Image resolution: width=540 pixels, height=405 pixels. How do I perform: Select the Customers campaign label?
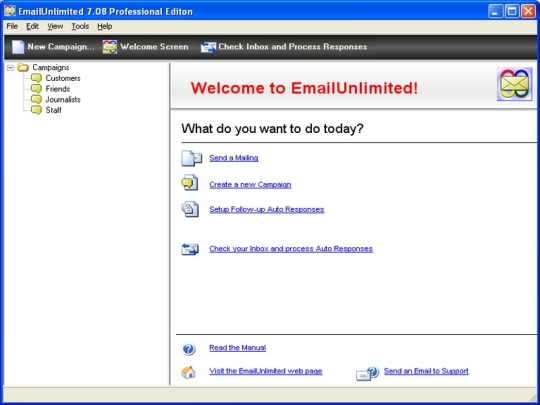(63, 78)
